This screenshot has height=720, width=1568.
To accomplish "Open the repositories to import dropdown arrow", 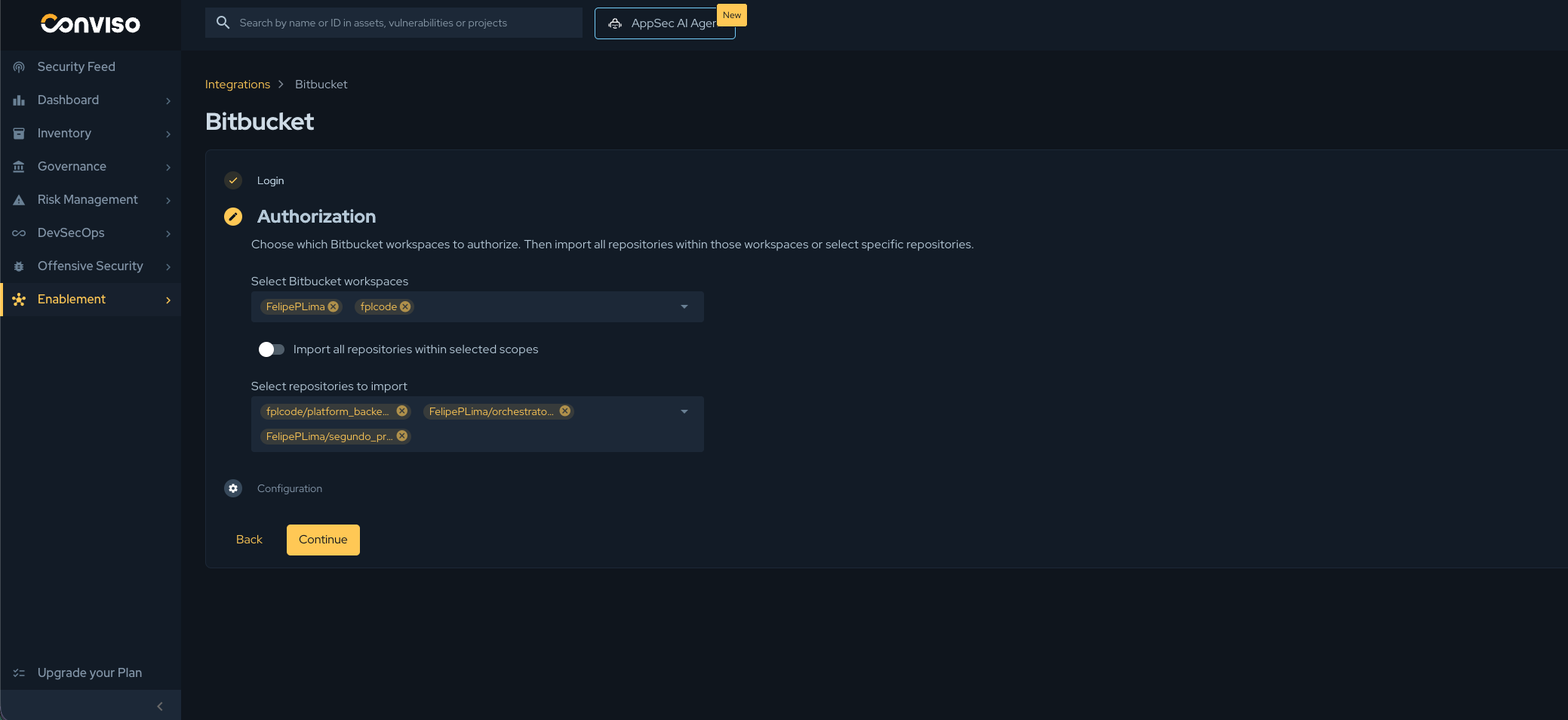I will tap(684, 411).
